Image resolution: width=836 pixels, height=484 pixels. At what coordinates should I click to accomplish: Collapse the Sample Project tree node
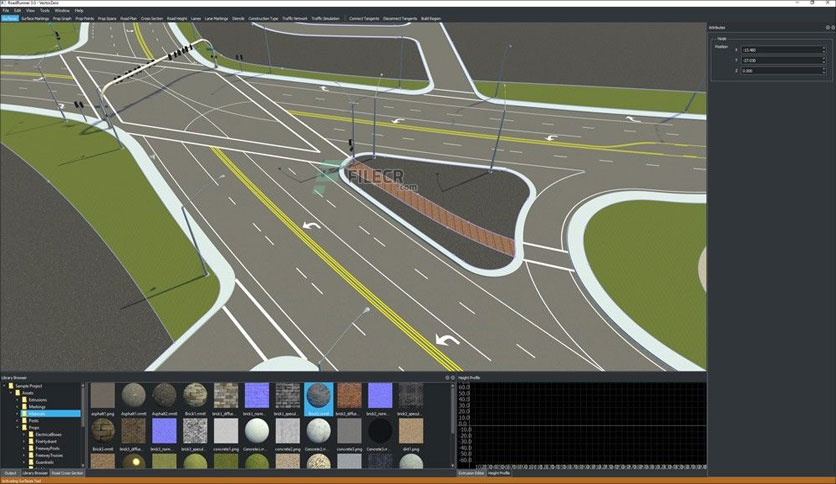tap(4, 386)
